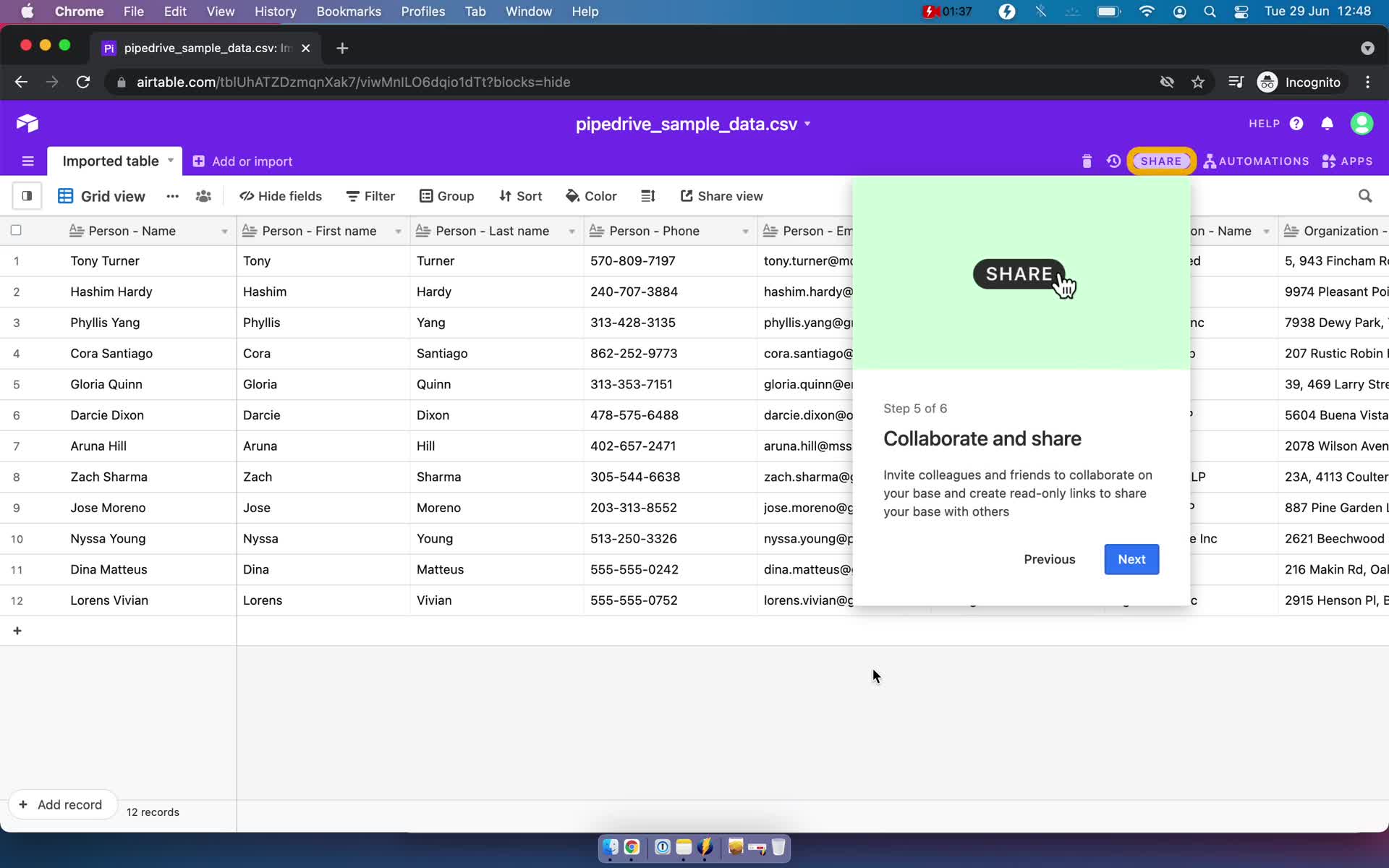The height and width of the screenshot is (868, 1389).
Task: Open the Filter options
Action: tap(370, 196)
